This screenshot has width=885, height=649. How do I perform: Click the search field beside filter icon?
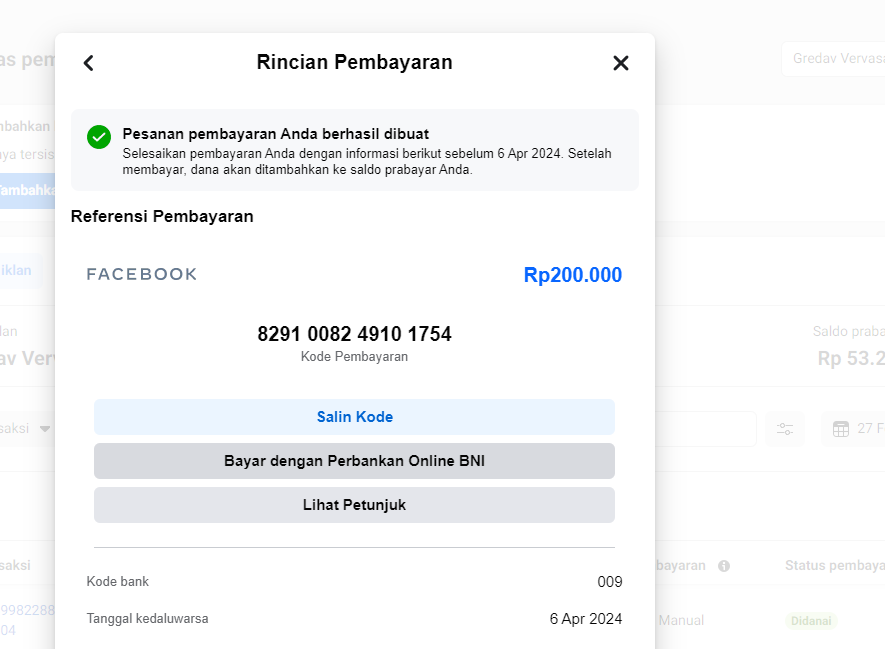[x=705, y=429]
